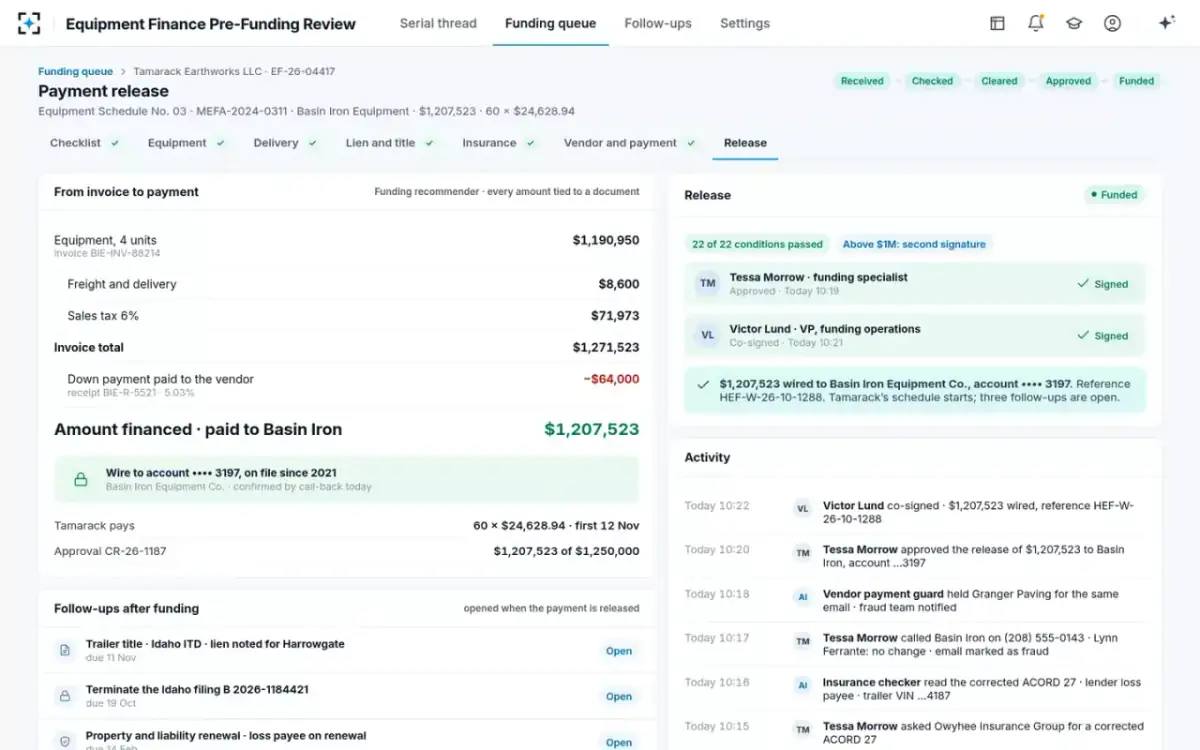Select the Release sub-tab
The height and width of the screenshot is (750, 1200).
coord(745,143)
